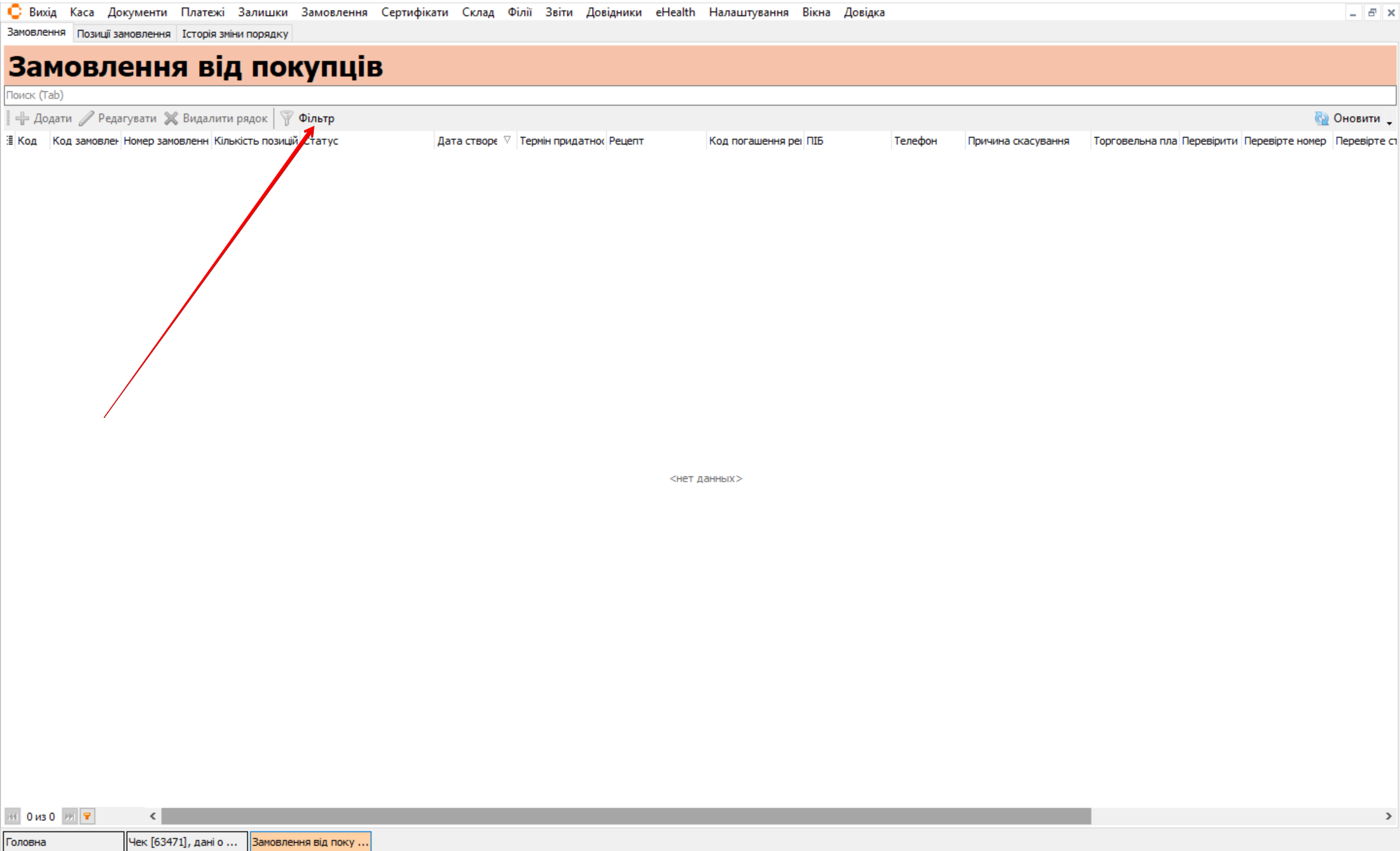Switch to the Чек [63471] window tab
This screenshot has height=851, width=1400.
pyautogui.click(x=186, y=841)
